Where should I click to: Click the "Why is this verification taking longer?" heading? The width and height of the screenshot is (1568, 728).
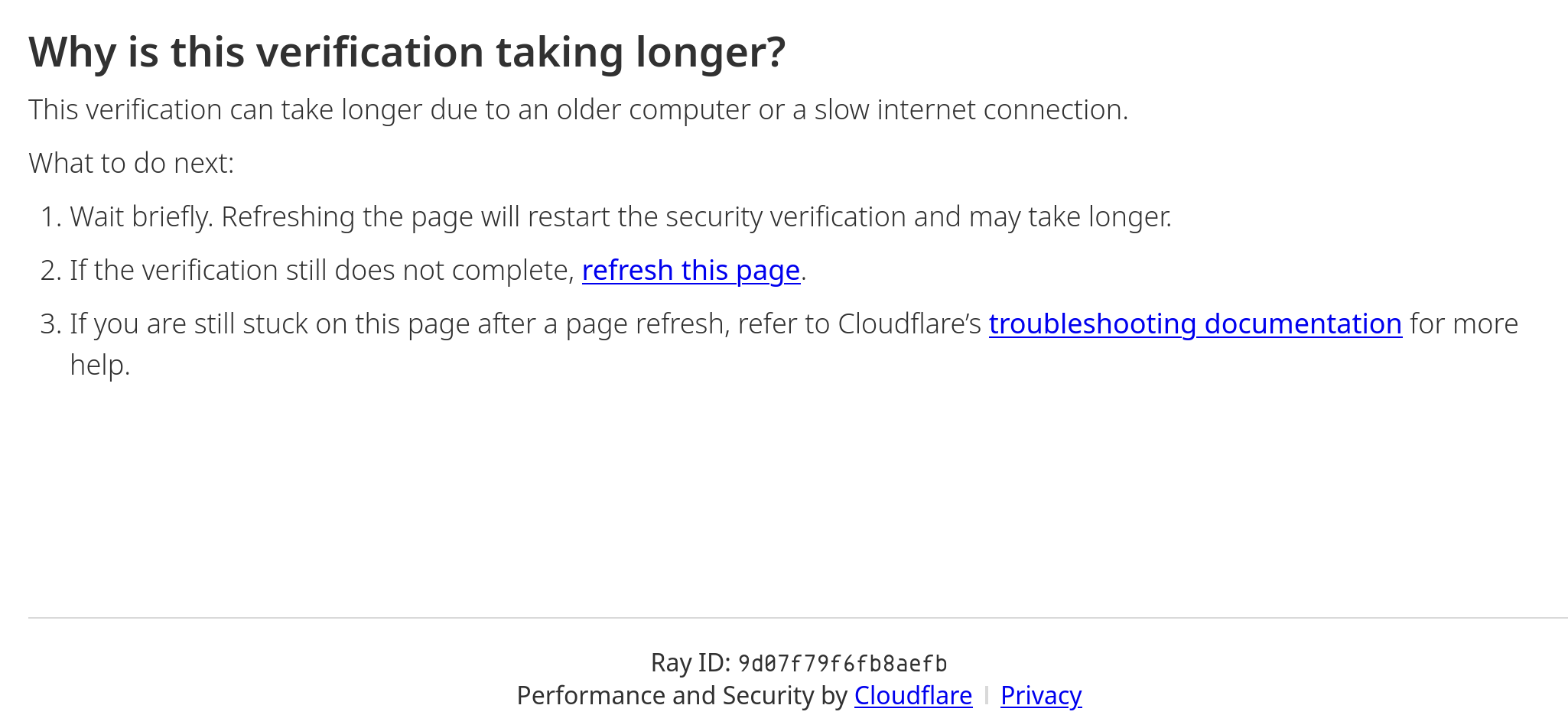tap(407, 53)
